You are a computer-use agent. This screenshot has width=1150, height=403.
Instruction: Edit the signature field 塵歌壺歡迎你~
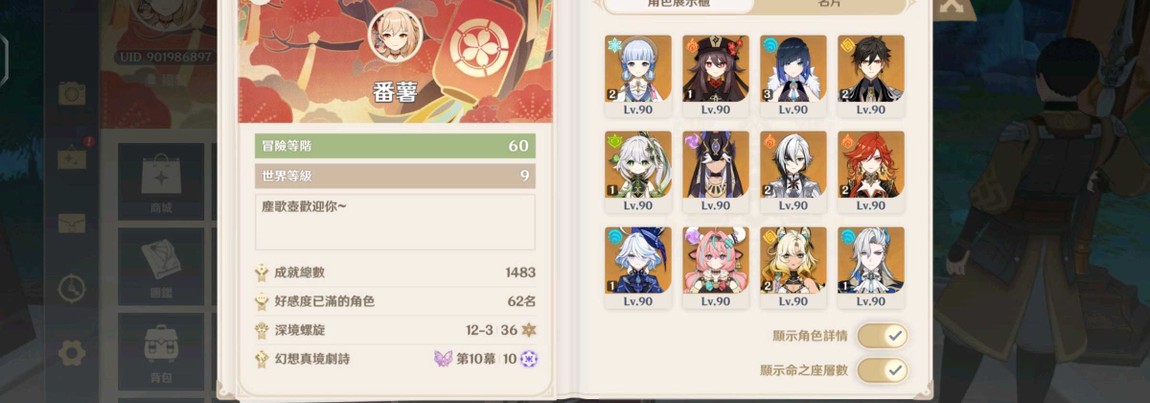tap(395, 222)
